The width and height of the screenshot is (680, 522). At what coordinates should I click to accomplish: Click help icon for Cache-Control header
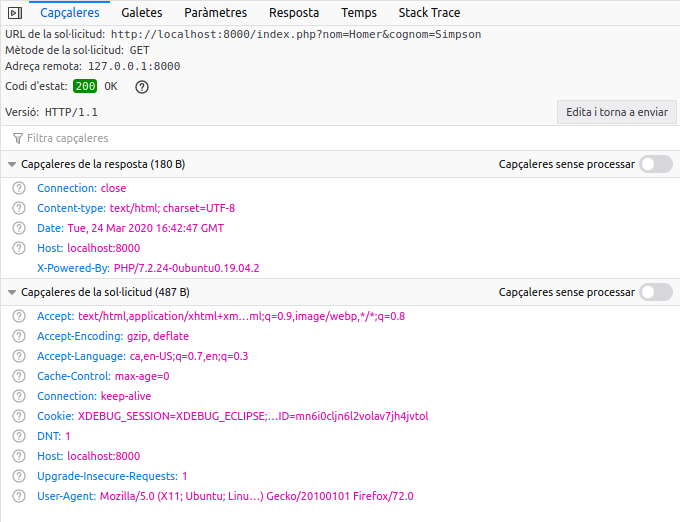pos(19,376)
